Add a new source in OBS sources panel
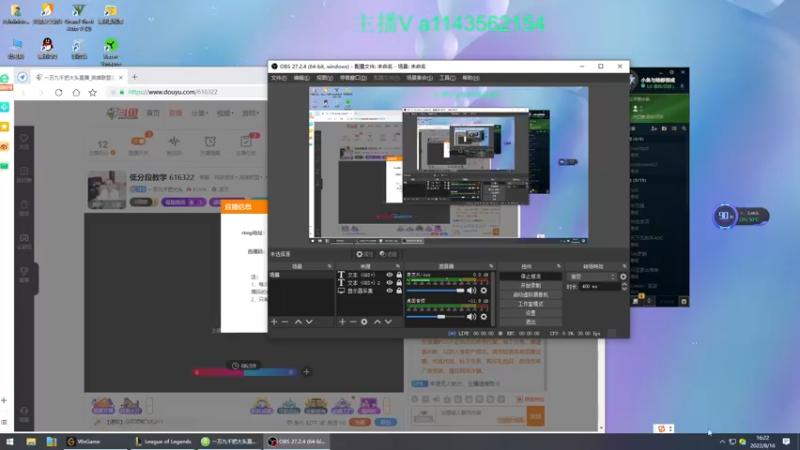Image resolution: width=800 pixels, height=450 pixels. pyautogui.click(x=342, y=322)
